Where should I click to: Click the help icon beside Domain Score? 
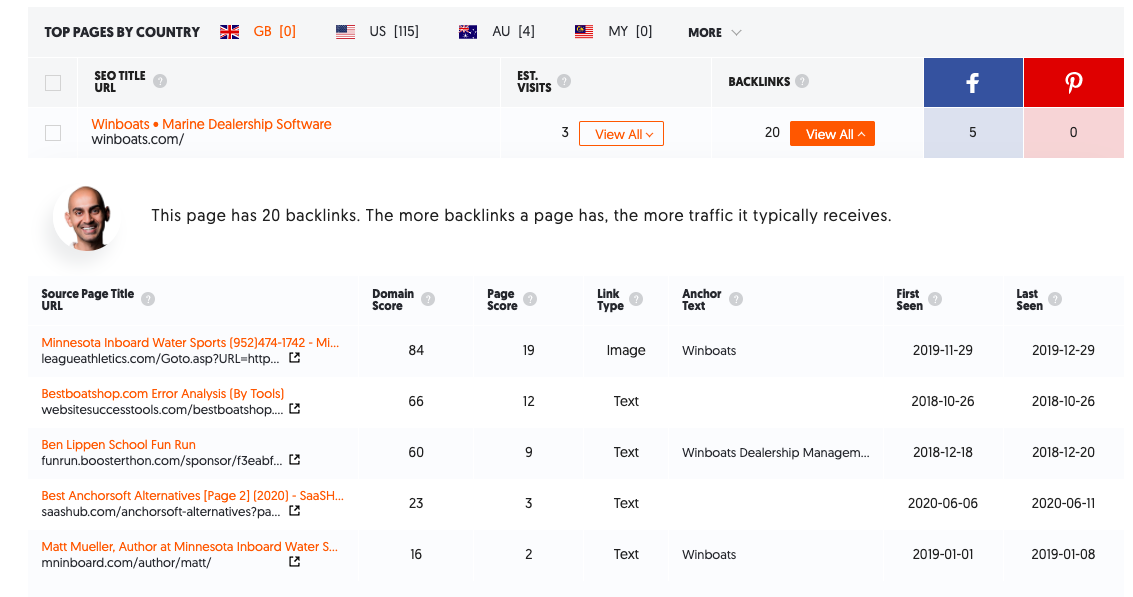pos(428,298)
